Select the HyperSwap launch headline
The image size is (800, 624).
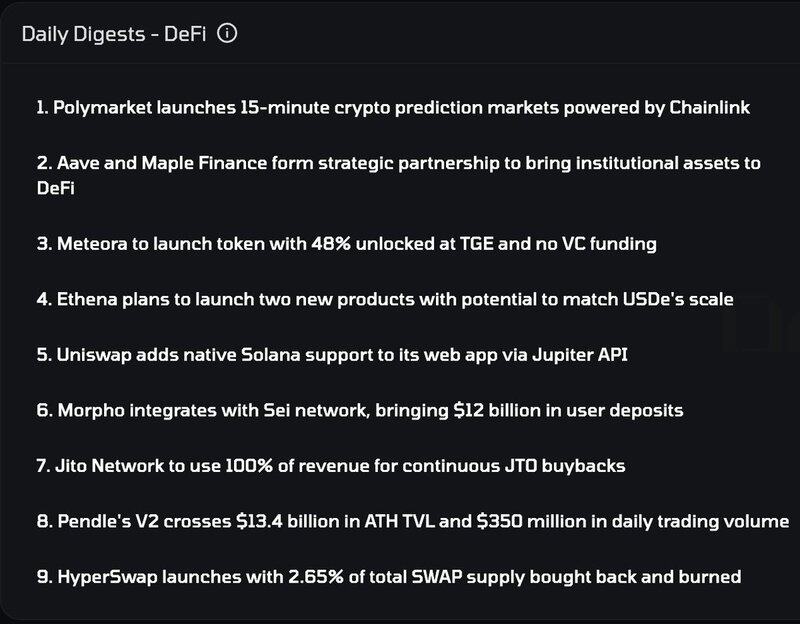tap(387, 577)
